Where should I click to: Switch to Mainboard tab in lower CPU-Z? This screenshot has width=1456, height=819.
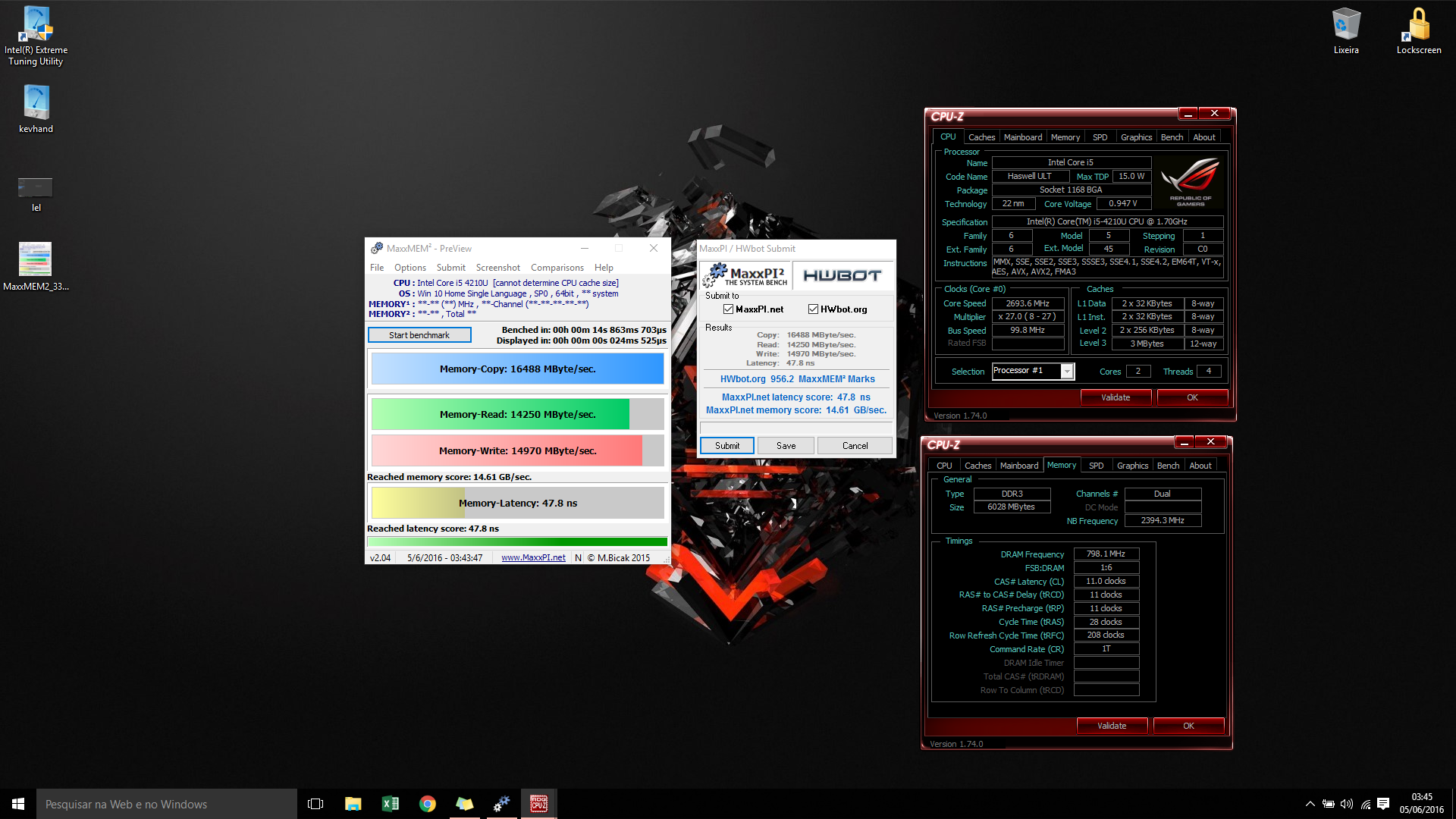pos(1019,466)
